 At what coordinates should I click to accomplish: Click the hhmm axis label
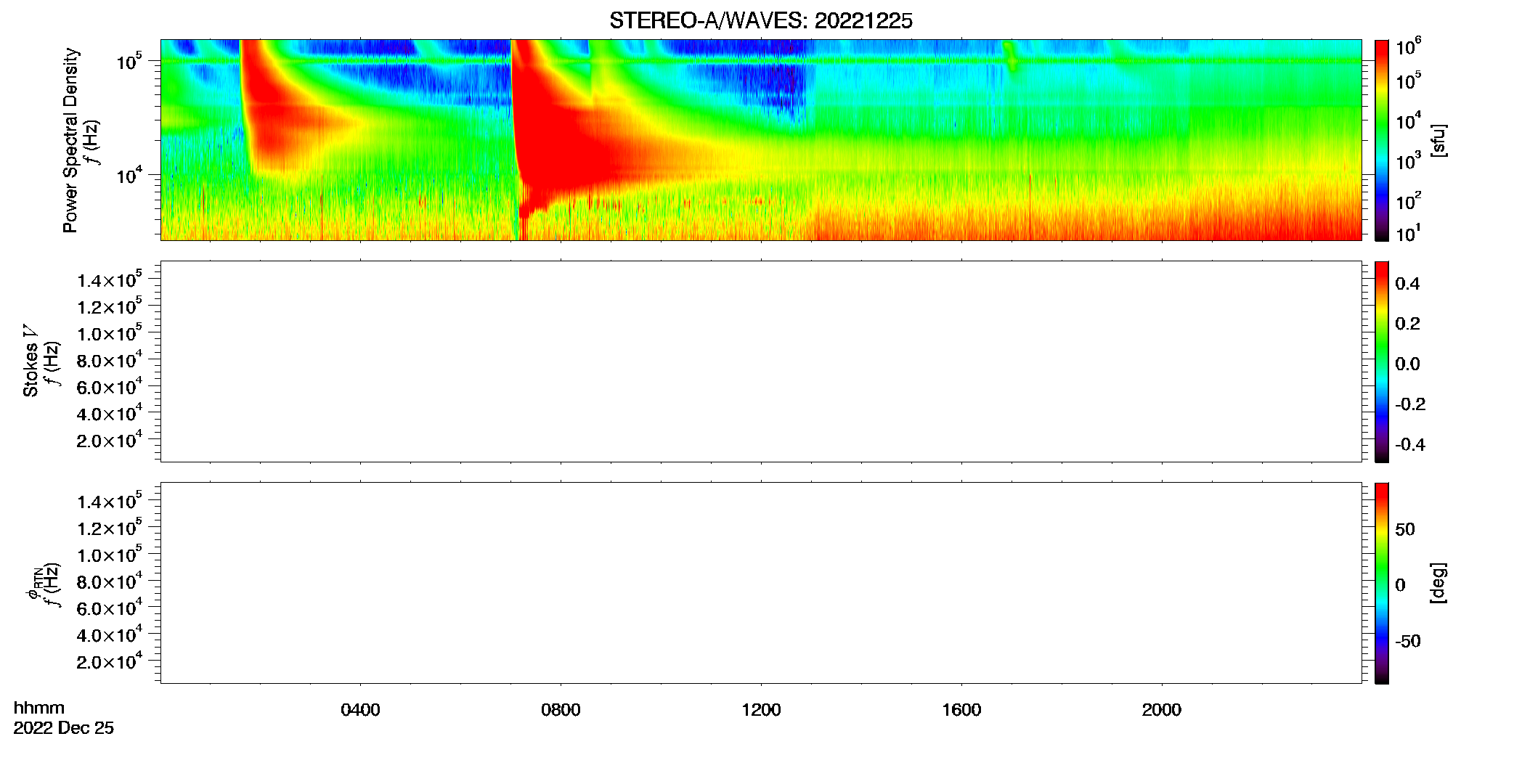39,709
